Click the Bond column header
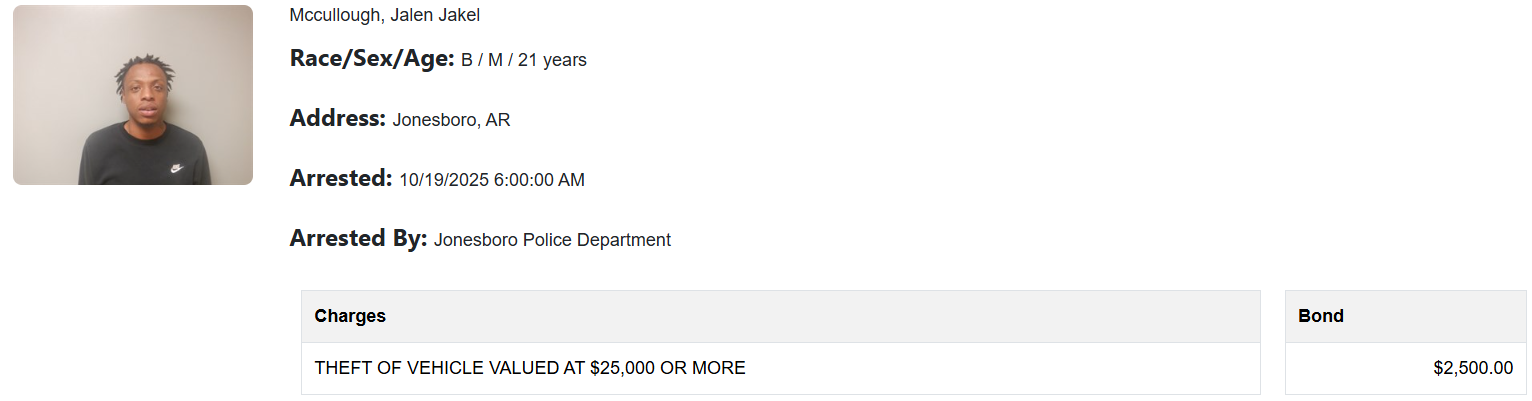This screenshot has width=1532, height=401. (x=1320, y=316)
